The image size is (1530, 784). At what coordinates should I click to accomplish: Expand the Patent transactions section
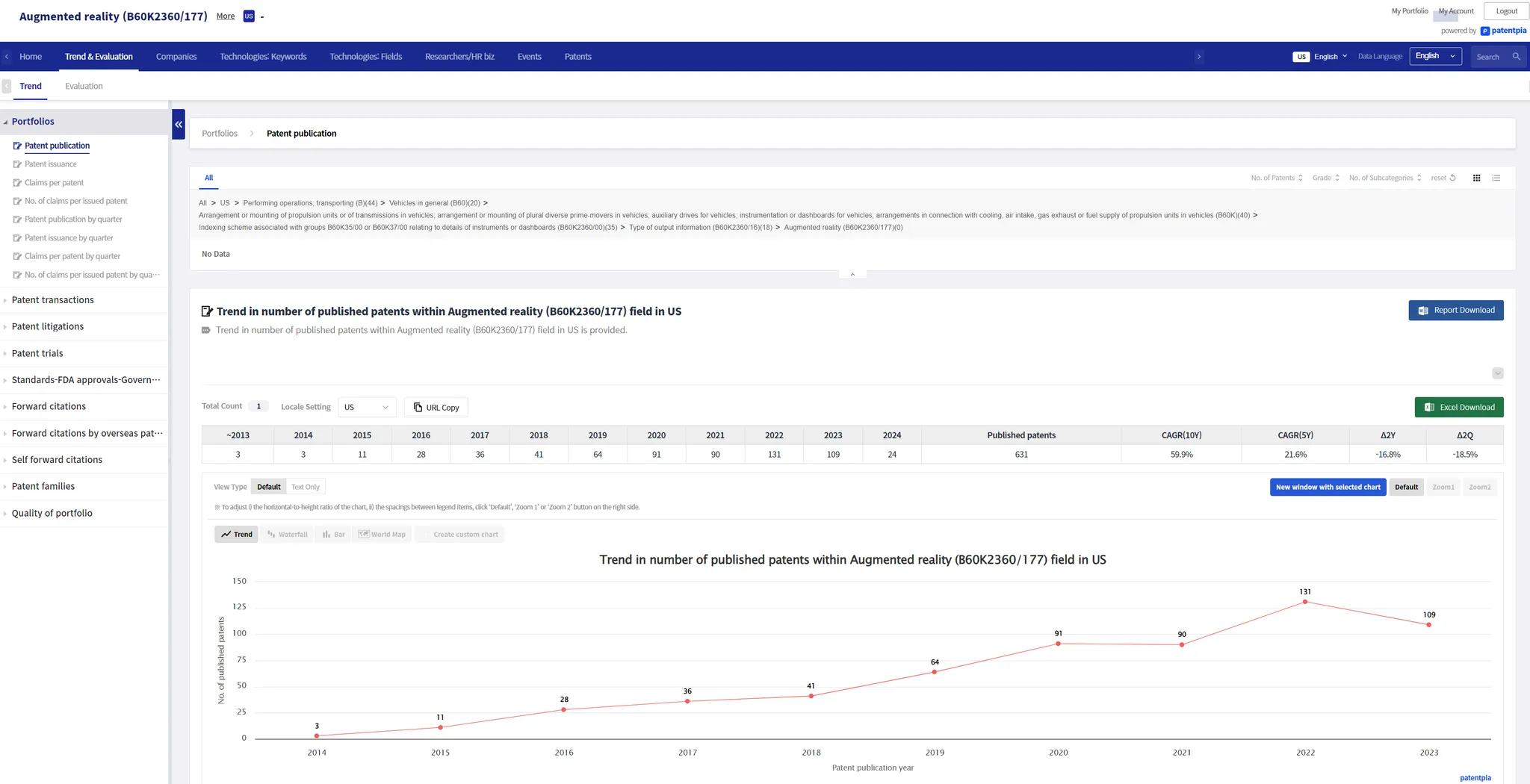tap(52, 300)
